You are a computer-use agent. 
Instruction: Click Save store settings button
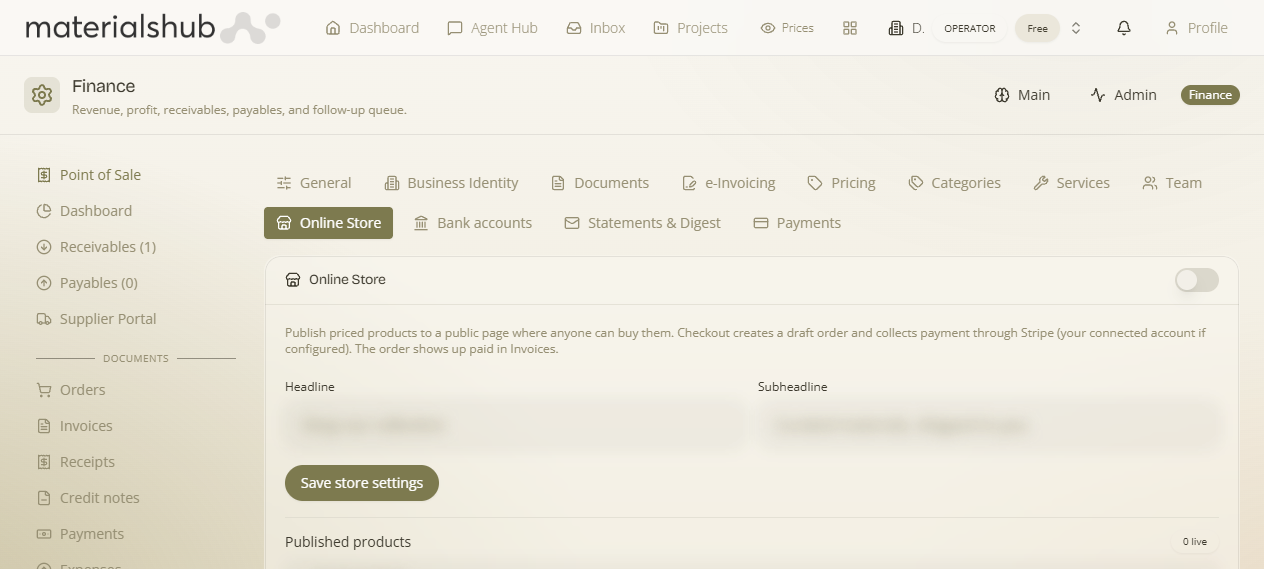click(362, 483)
